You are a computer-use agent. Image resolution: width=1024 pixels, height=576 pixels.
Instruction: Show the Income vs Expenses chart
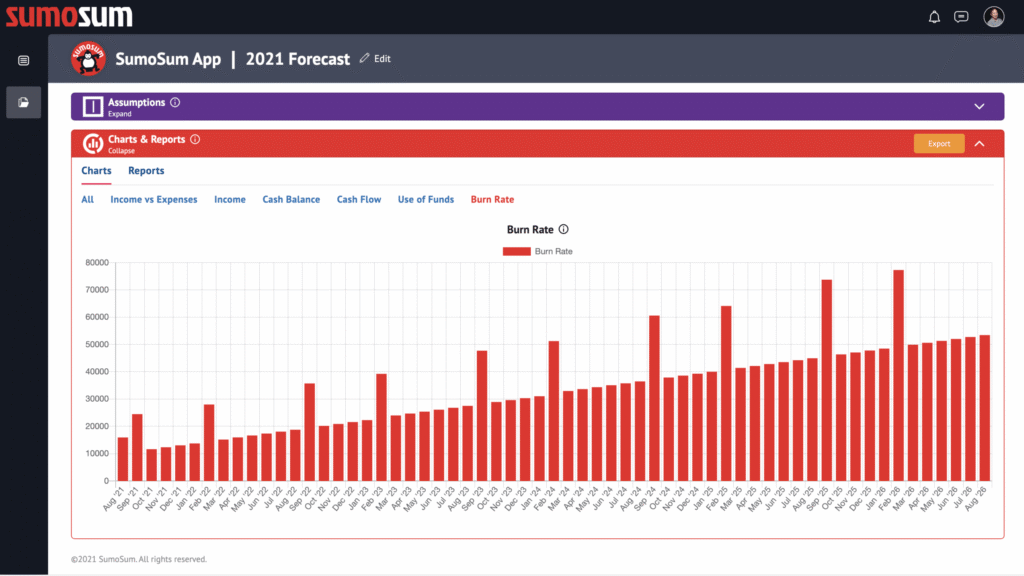(154, 200)
